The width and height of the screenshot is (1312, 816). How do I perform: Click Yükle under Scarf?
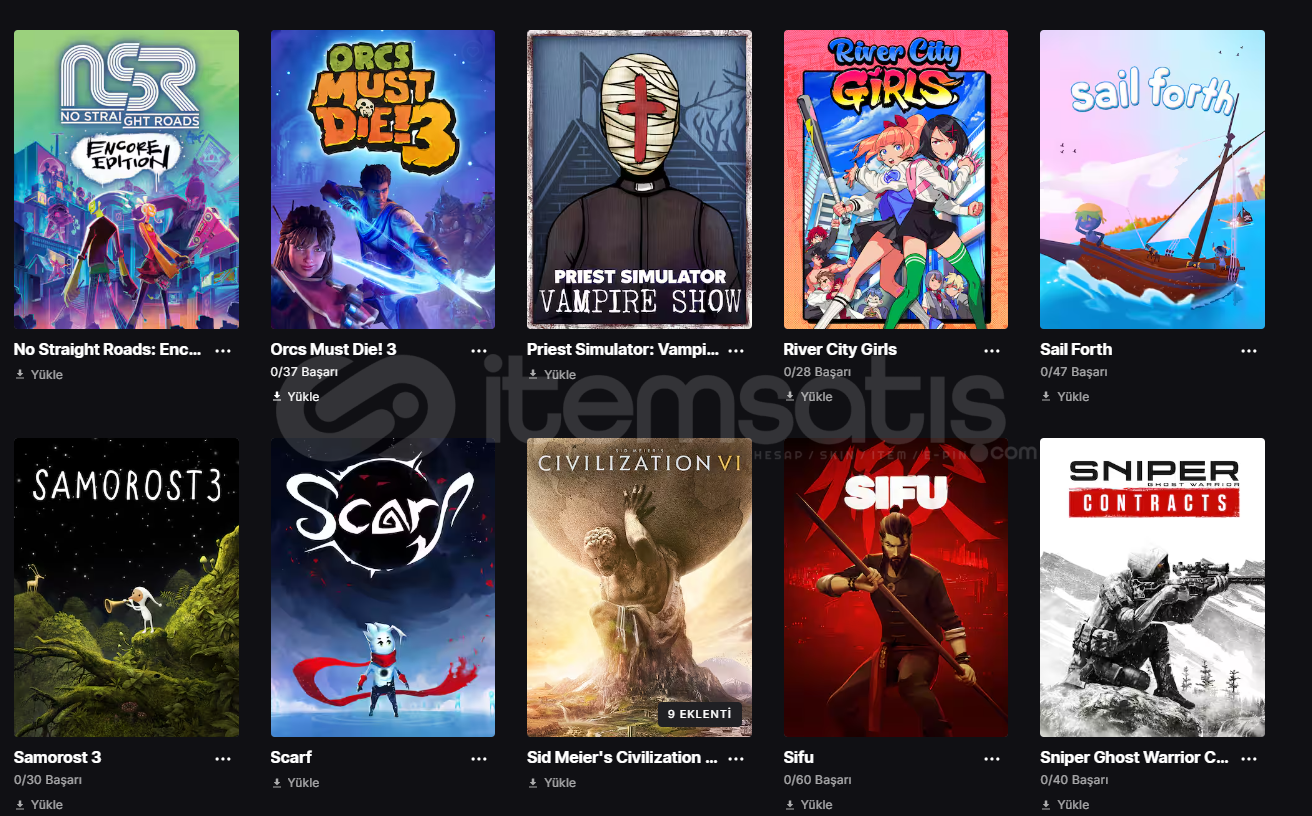[x=296, y=783]
